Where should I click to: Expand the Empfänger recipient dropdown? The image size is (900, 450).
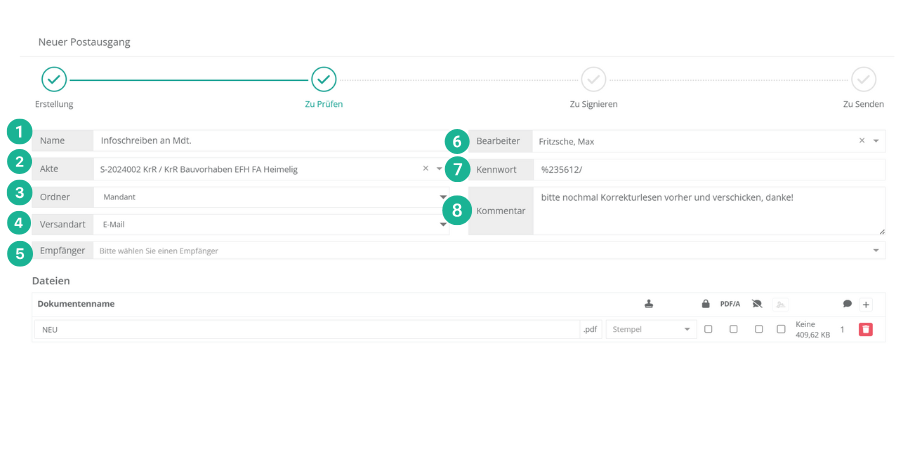coord(876,251)
